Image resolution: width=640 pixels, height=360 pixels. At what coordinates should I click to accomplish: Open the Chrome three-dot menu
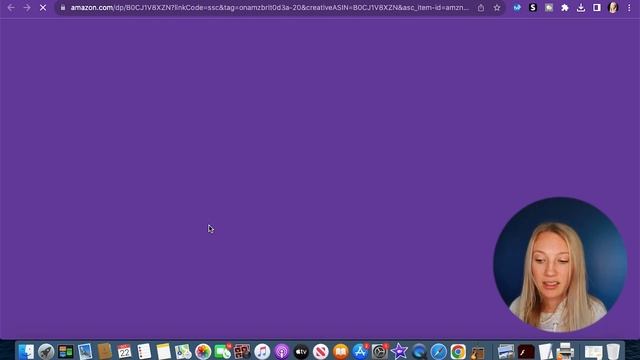point(629,7)
